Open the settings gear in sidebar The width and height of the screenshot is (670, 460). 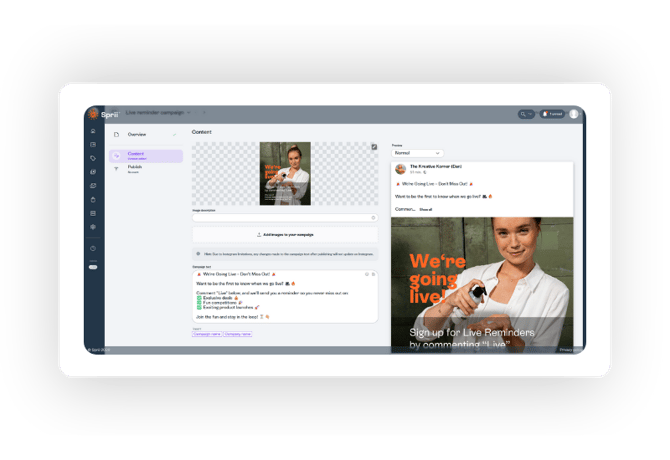pos(93,227)
